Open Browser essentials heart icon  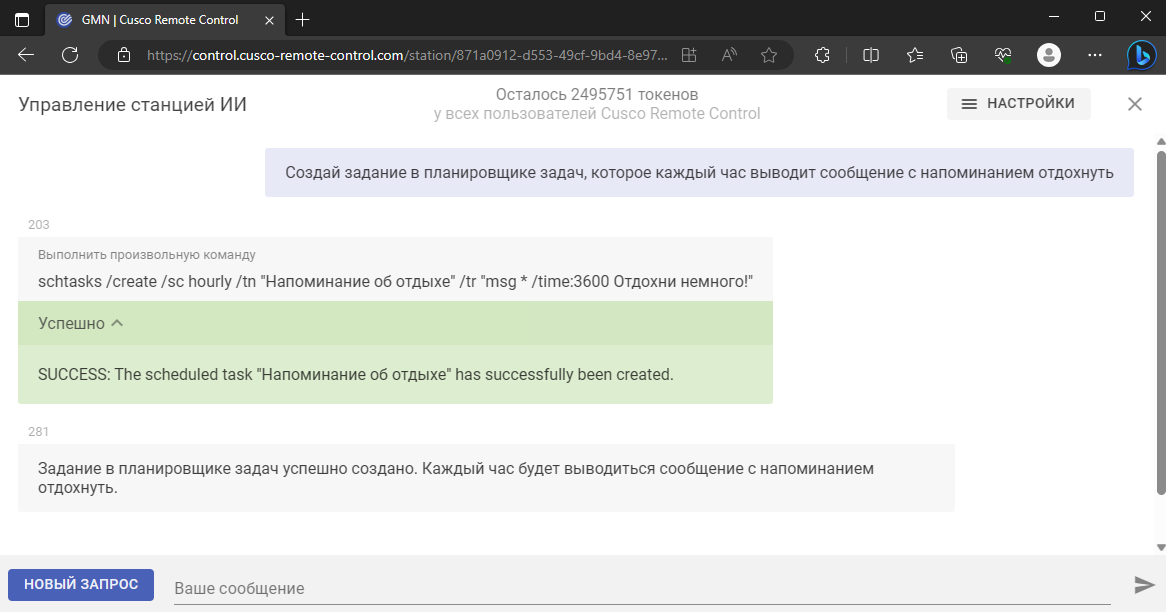point(1003,55)
